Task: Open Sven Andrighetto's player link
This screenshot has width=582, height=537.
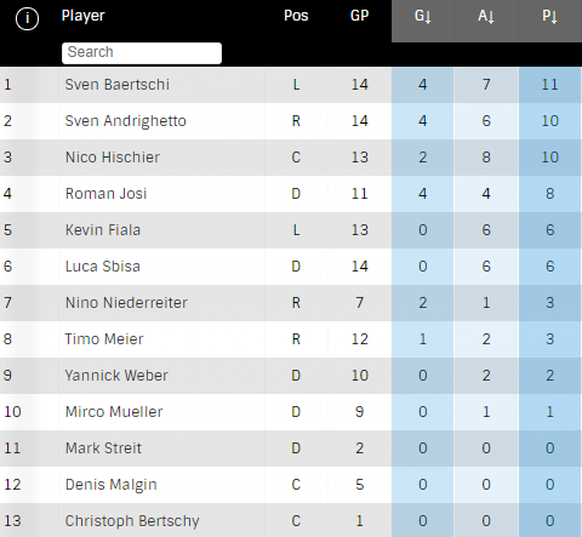Action: [x=125, y=121]
